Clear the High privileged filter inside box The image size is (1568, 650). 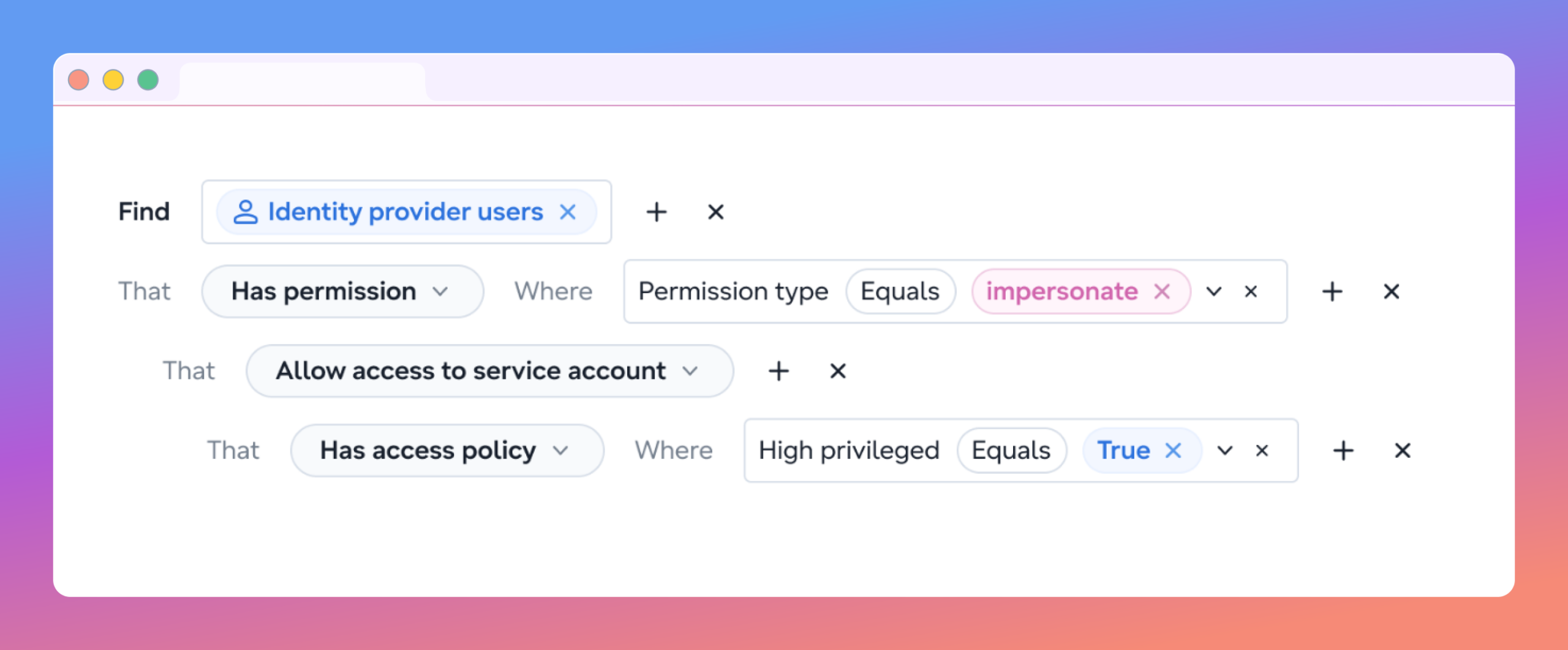[1262, 450]
